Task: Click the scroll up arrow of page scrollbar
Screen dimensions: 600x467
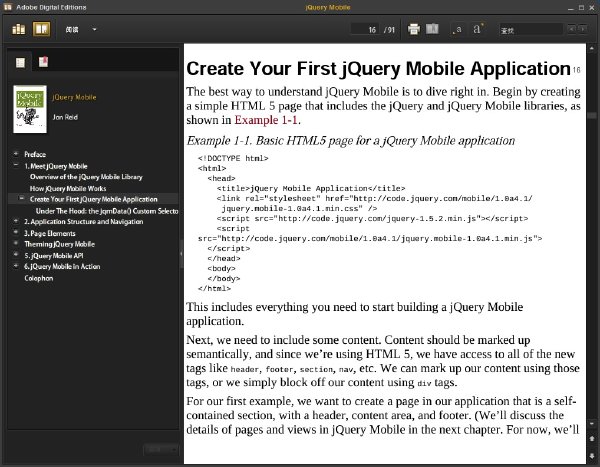Action: tap(592, 49)
